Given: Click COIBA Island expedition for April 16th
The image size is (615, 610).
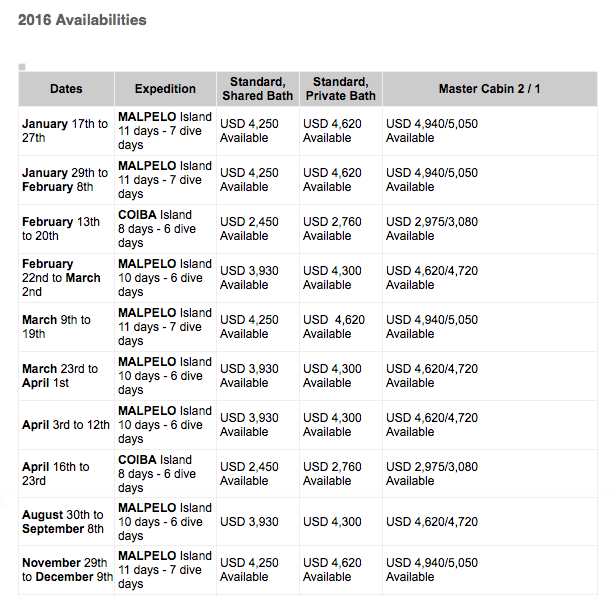Looking at the screenshot, I should pyautogui.click(x=157, y=473).
